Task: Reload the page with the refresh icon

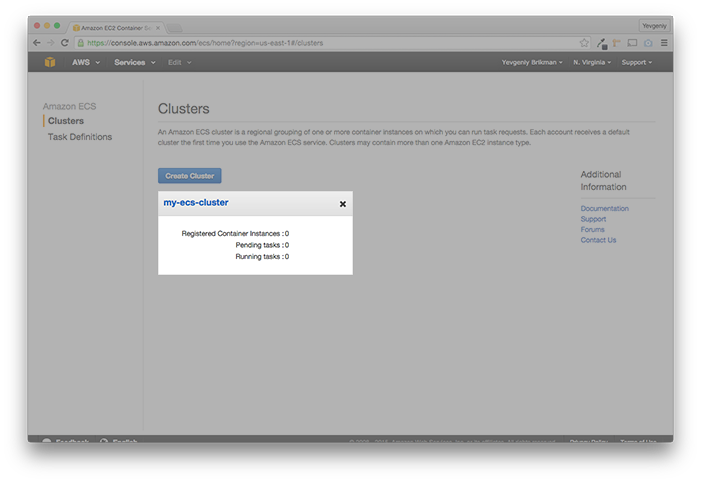Action: tap(64, 43)
